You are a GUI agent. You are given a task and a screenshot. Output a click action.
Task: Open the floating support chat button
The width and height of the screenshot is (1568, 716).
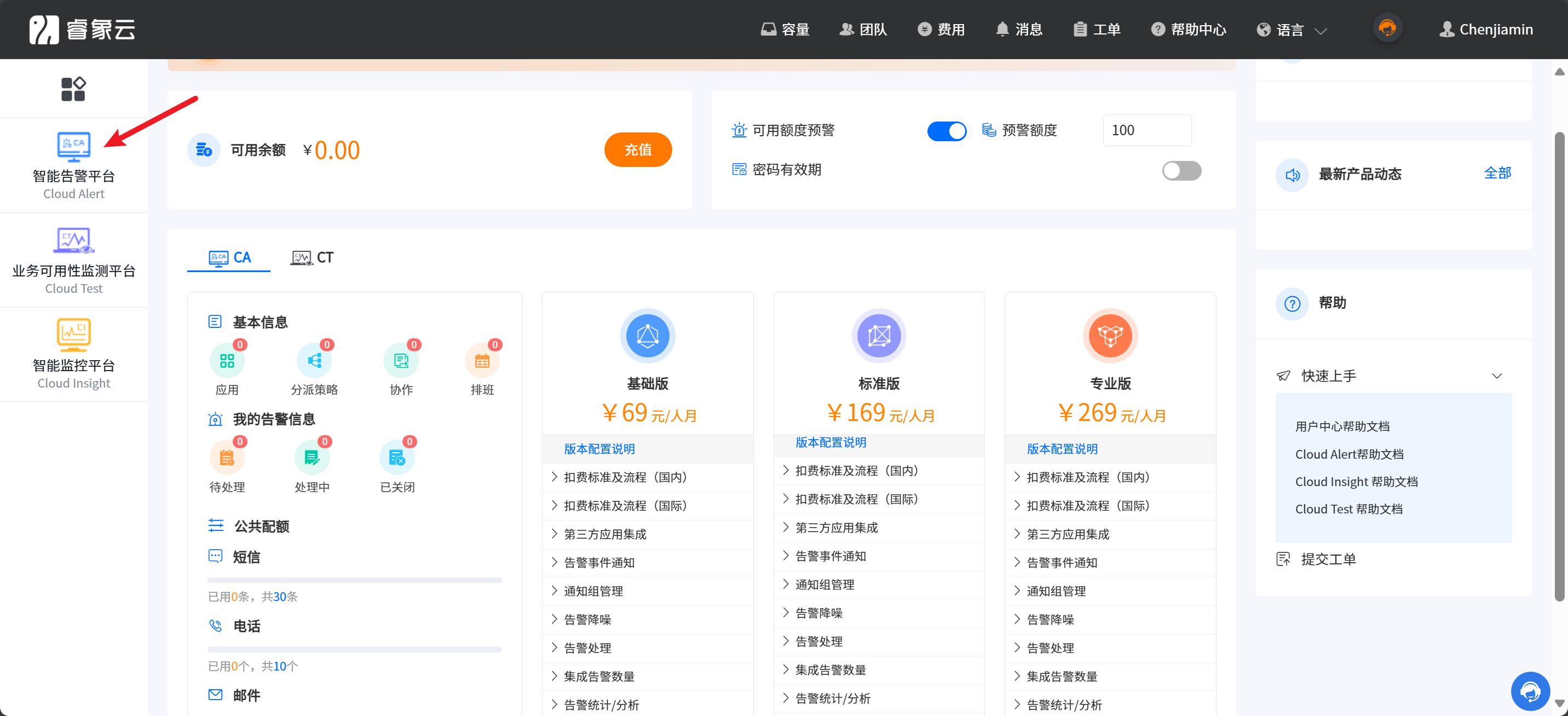click(x=1530, y=691)
